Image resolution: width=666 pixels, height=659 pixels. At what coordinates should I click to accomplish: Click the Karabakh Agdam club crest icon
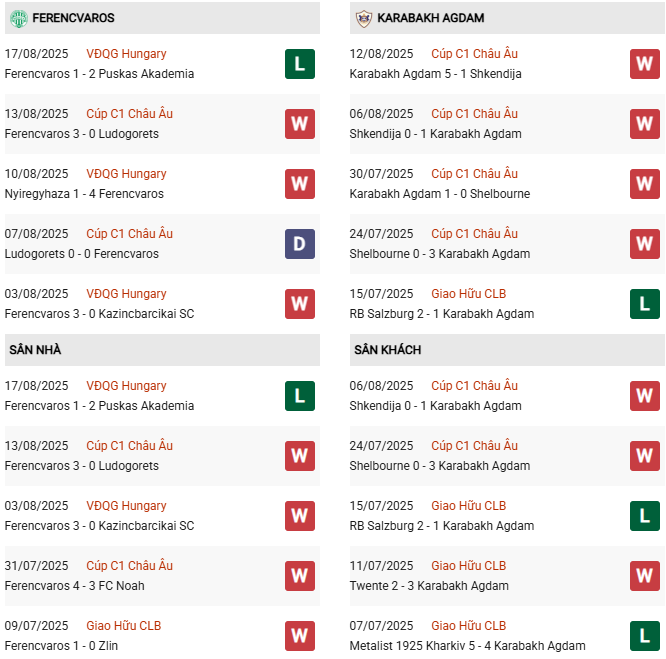click(363, 18)
